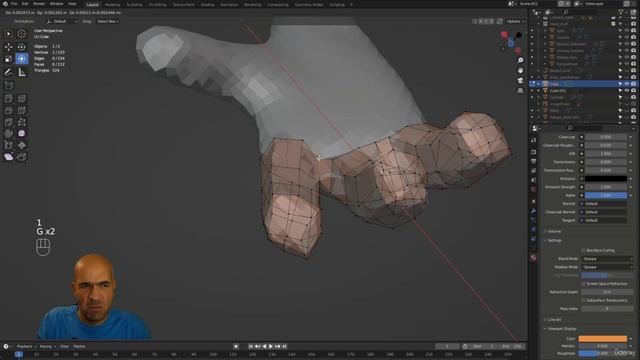The width and height of the screenshot is (640, 360).
Task: Select the Add Cube tool
Action: click(x=9, y=85)
